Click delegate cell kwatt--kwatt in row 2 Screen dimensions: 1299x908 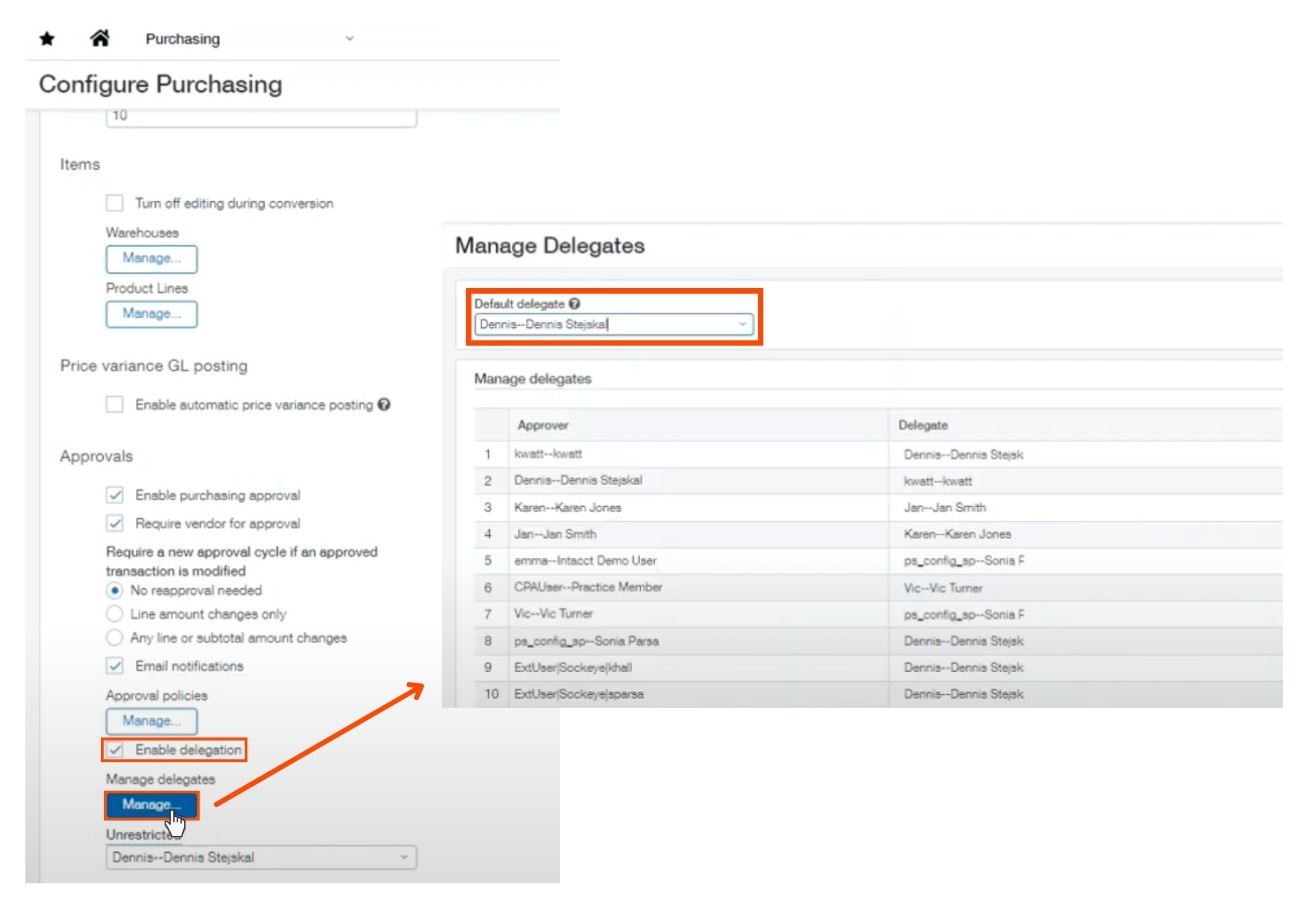tap(1085, 481)
